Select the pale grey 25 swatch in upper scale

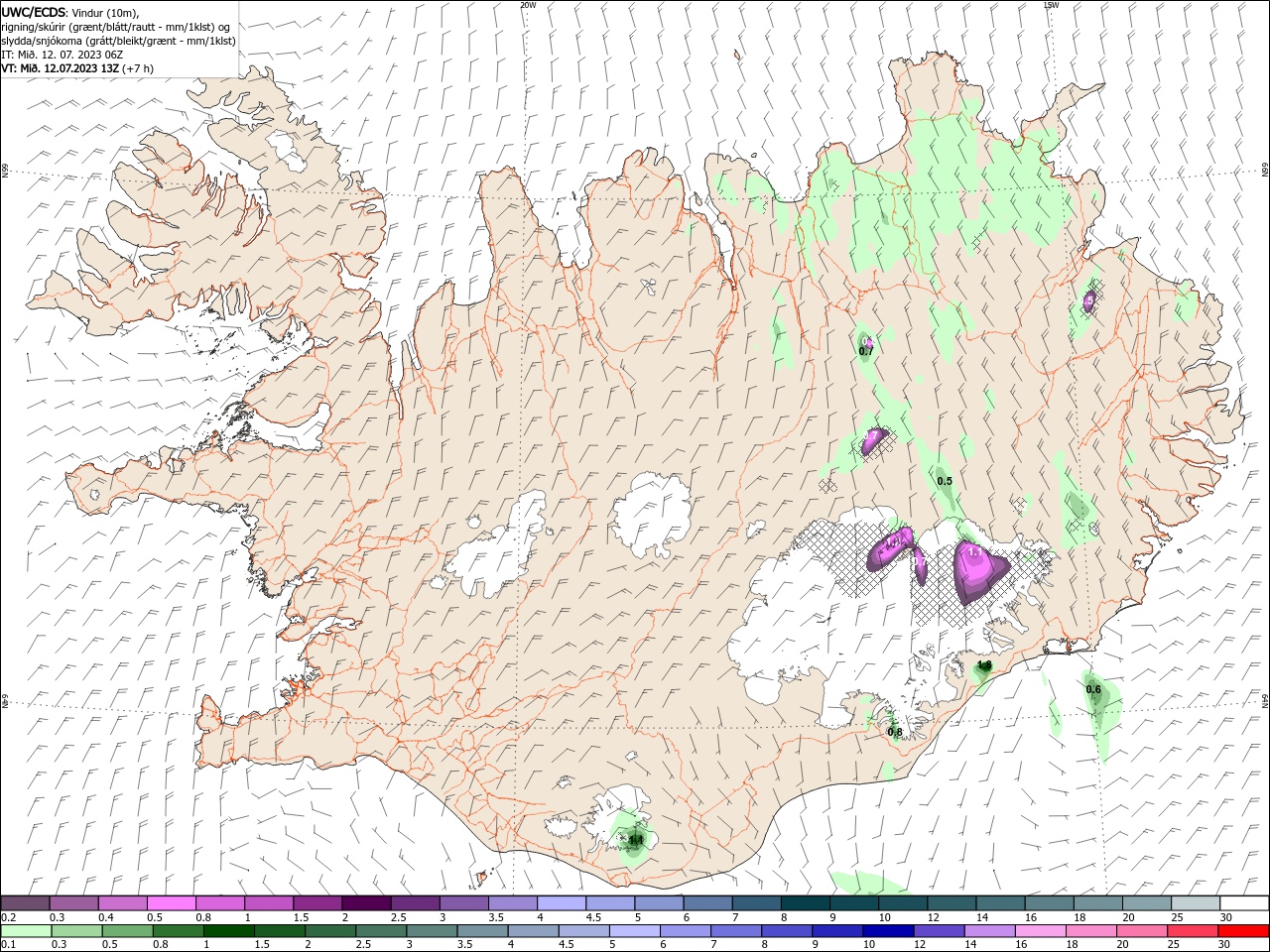click(1195, 902)
